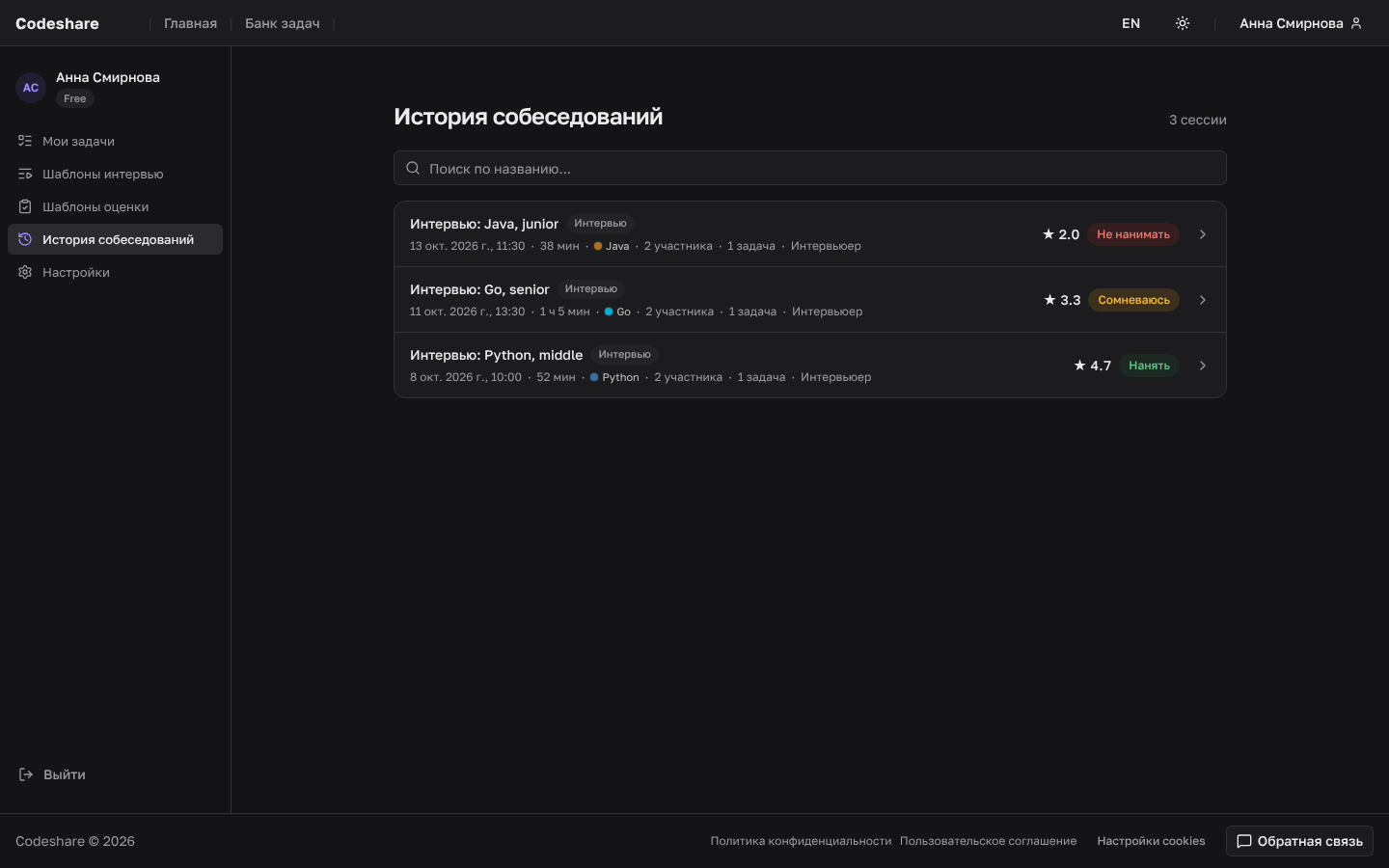The width and height of the screenshot is (1389, 868).
Task: Open Мои задачи in sidebar
Action: pos(115,141)
